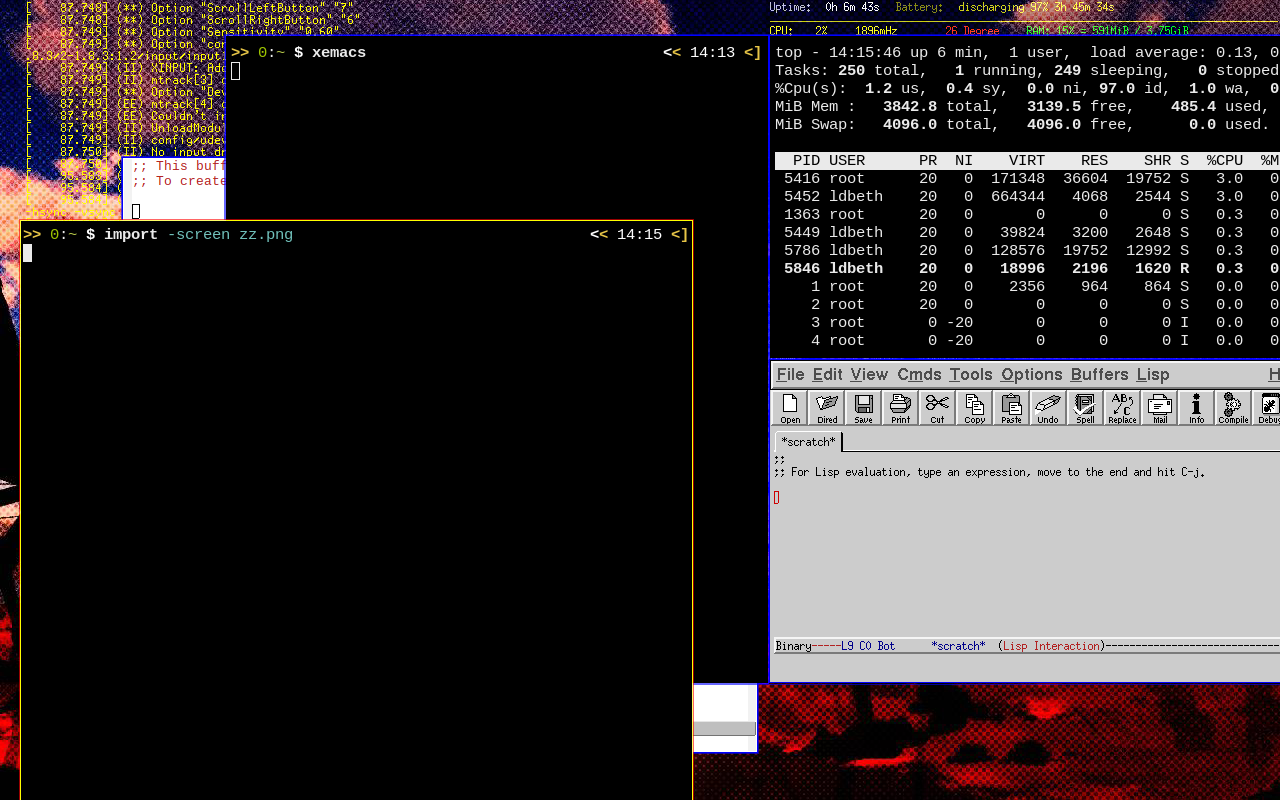Focus the terminal running import command
The width and height of the screenshot is (1280, 800).
[x=356, y=500]
